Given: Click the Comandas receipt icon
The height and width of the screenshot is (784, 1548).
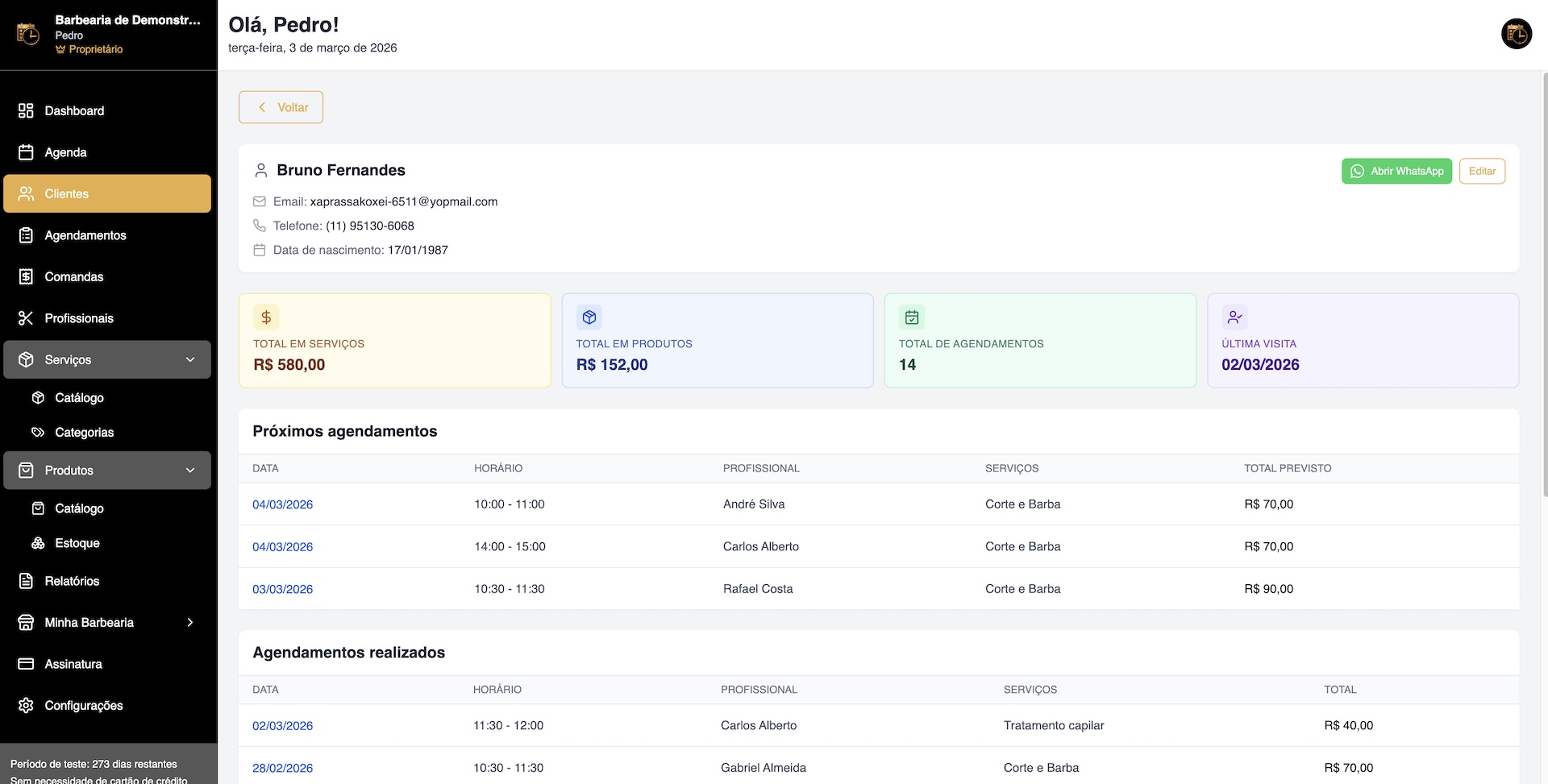Looking at the screenshot, I should click(26, 276).
